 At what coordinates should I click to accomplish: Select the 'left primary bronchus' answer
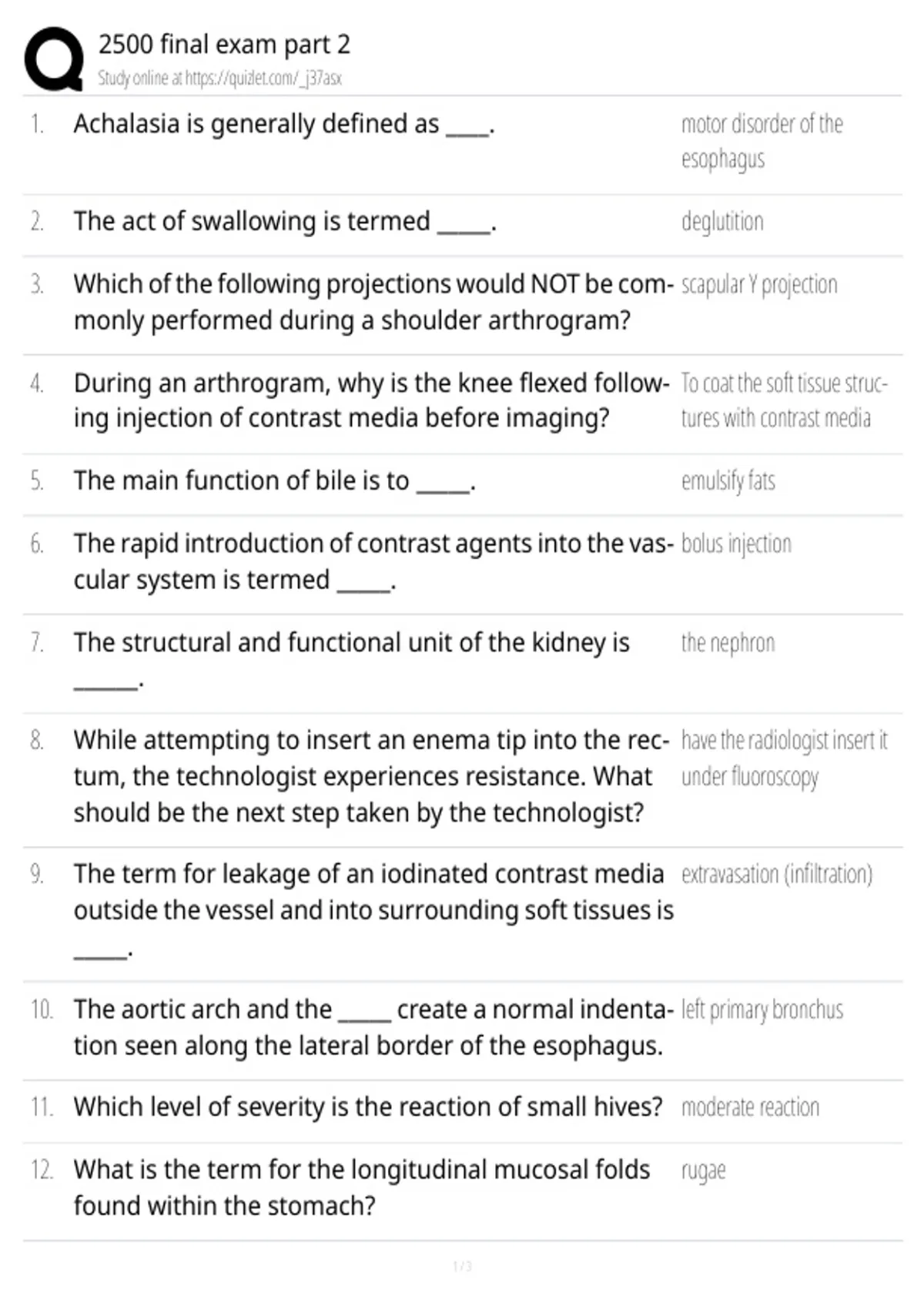(762, 1009)
